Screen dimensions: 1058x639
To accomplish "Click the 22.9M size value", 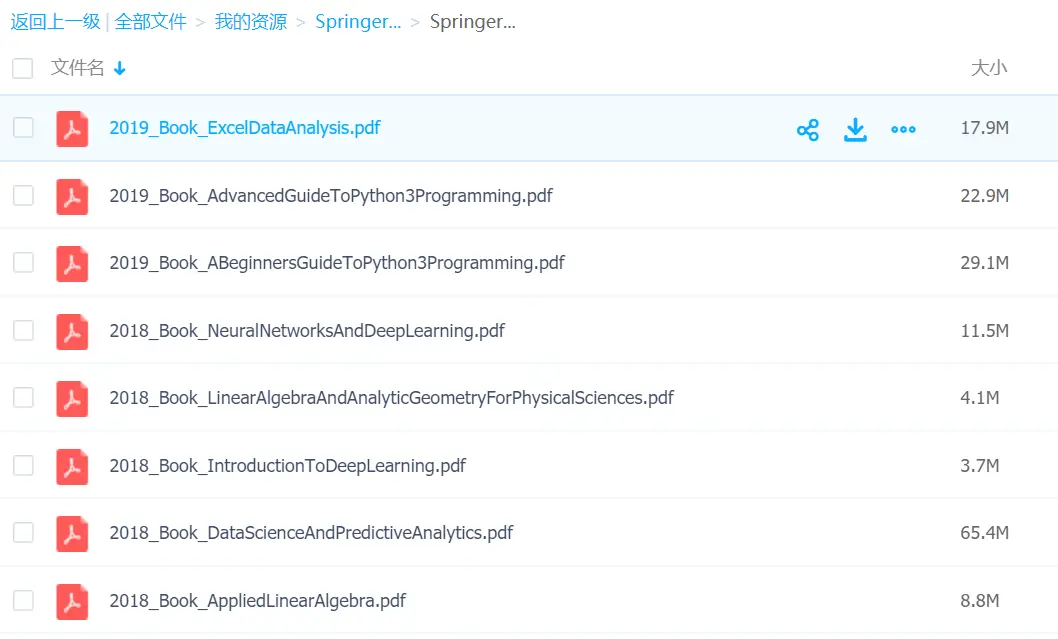I will point(984,196).
